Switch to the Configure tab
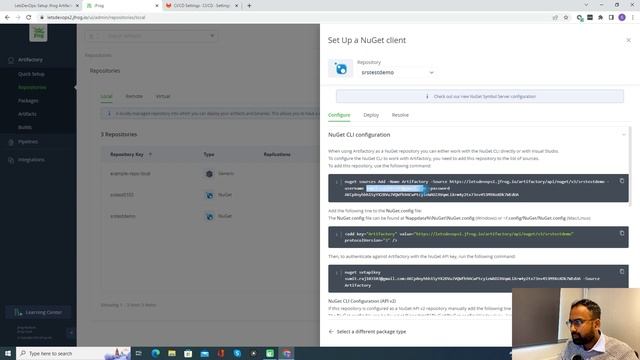 pyautogui.click(x=339, y=115)
